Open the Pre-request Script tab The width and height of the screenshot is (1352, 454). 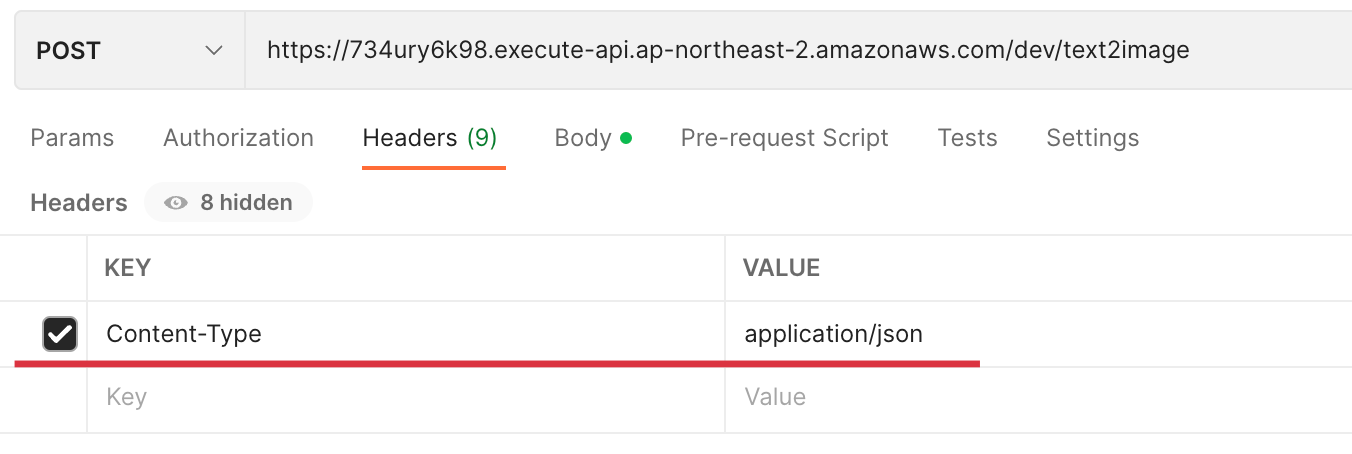[x=784, y=138]
